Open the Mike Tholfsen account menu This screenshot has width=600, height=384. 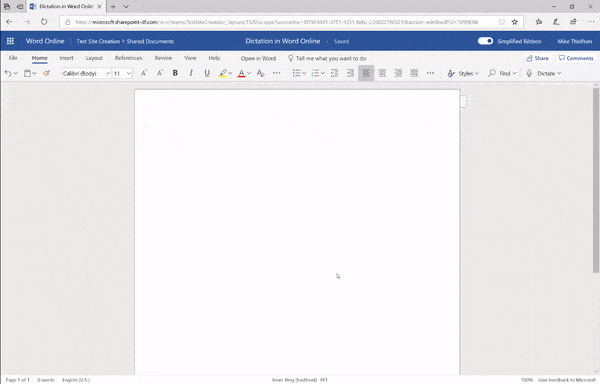pyautogui.click(x=574, y=41)
